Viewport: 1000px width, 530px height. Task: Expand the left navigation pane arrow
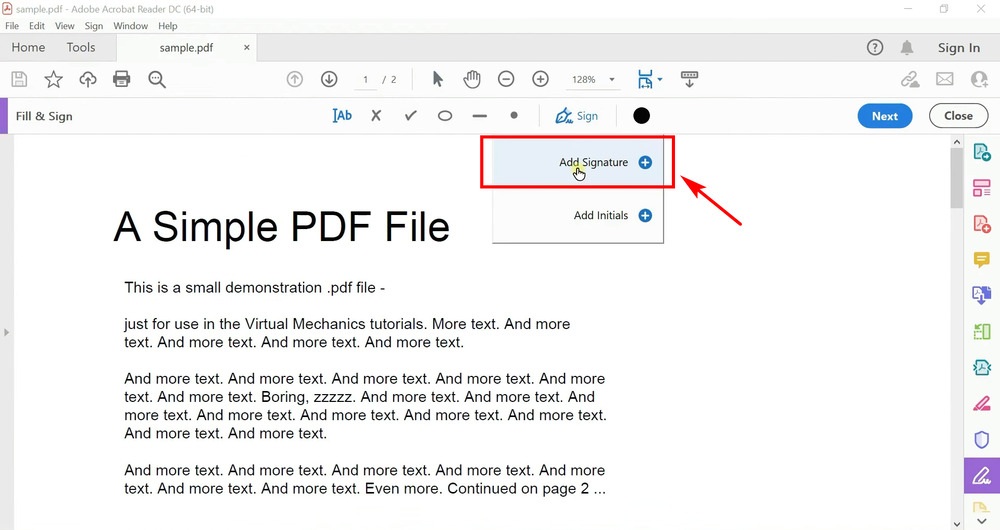click(7, 332)
